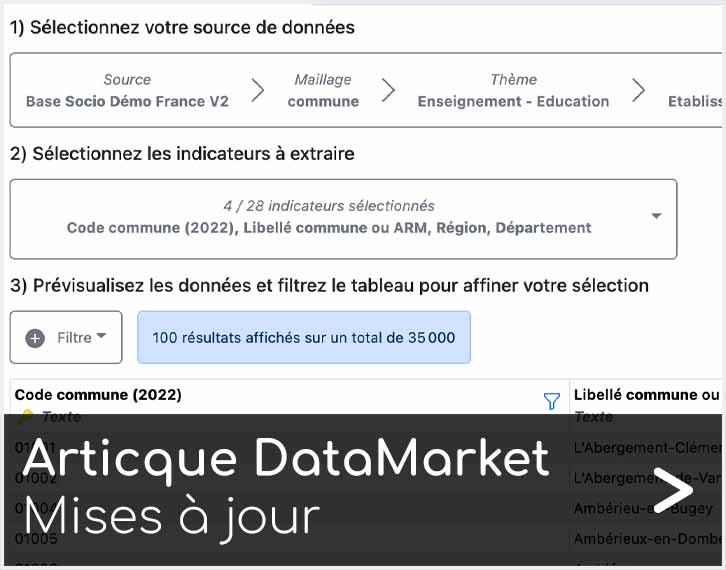Image resolution: width=726 pixels, height=570 pixels.
Task: Click the key icon under Code commune header
Action: click(x=25, y=417)
